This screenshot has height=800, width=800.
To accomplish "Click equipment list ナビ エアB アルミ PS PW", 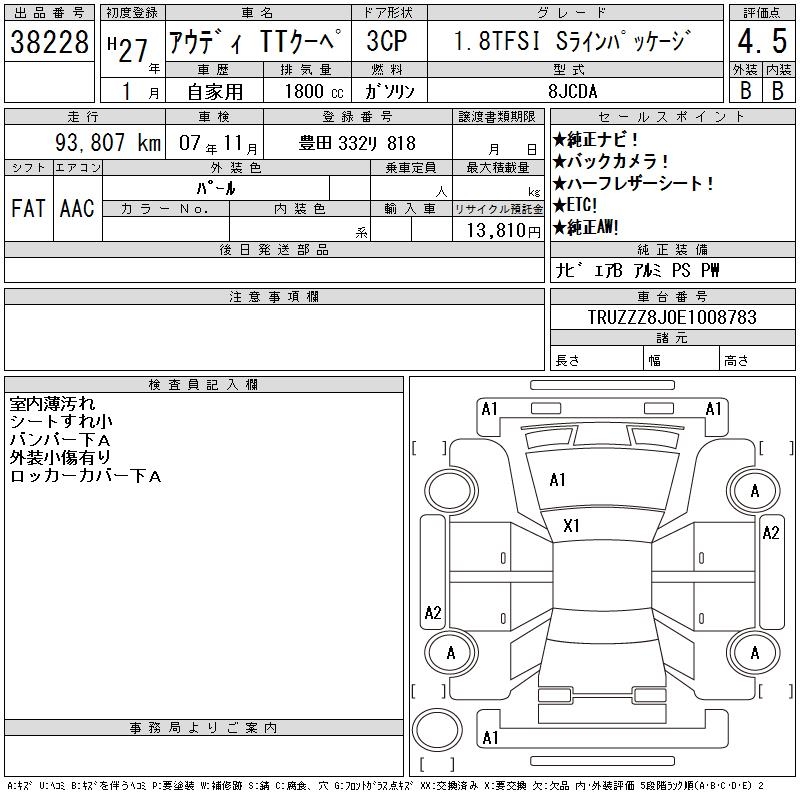I will point(638,270).
